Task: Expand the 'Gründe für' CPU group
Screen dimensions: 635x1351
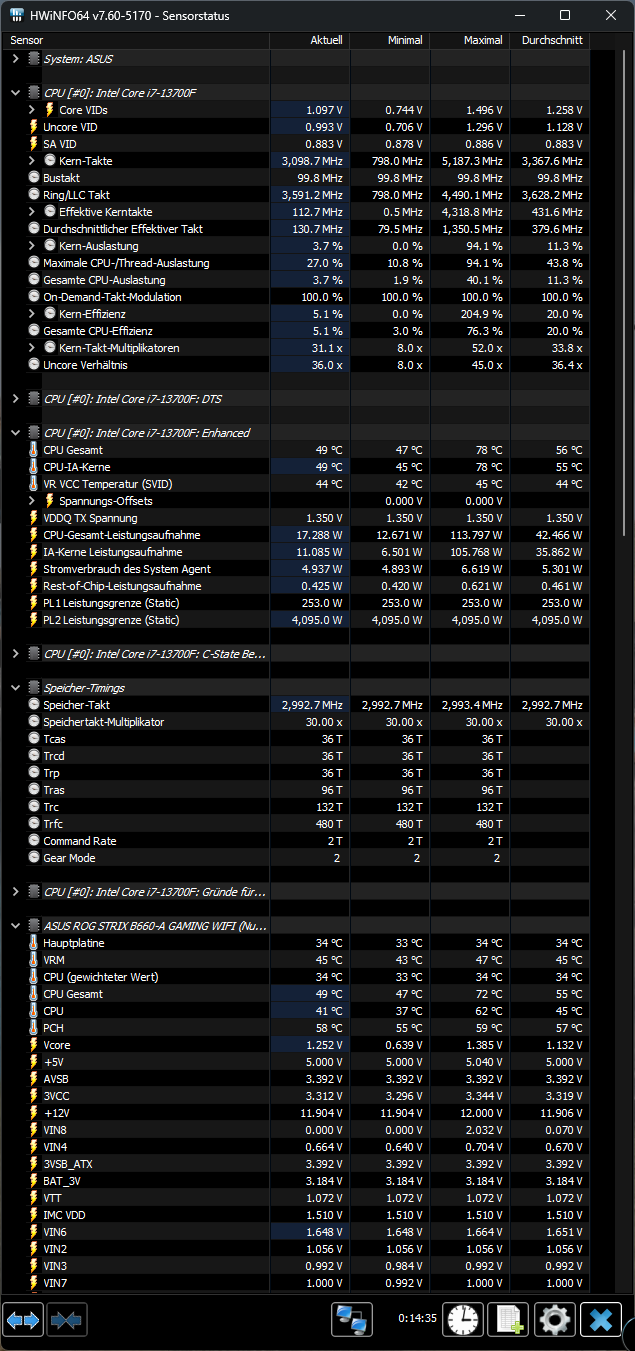Action: [x=16, y=892]
